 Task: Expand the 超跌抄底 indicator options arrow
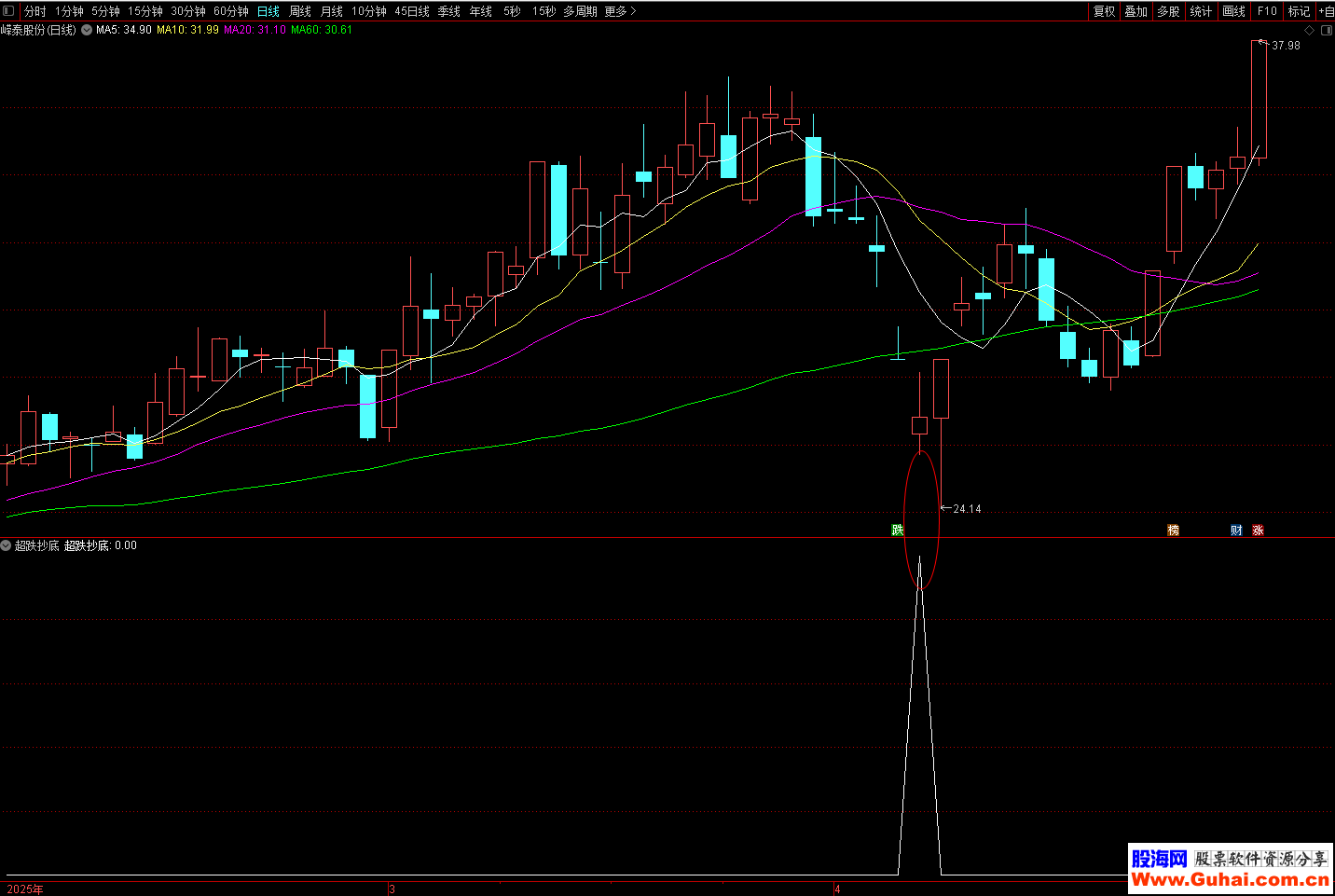(x=6, y=545)
